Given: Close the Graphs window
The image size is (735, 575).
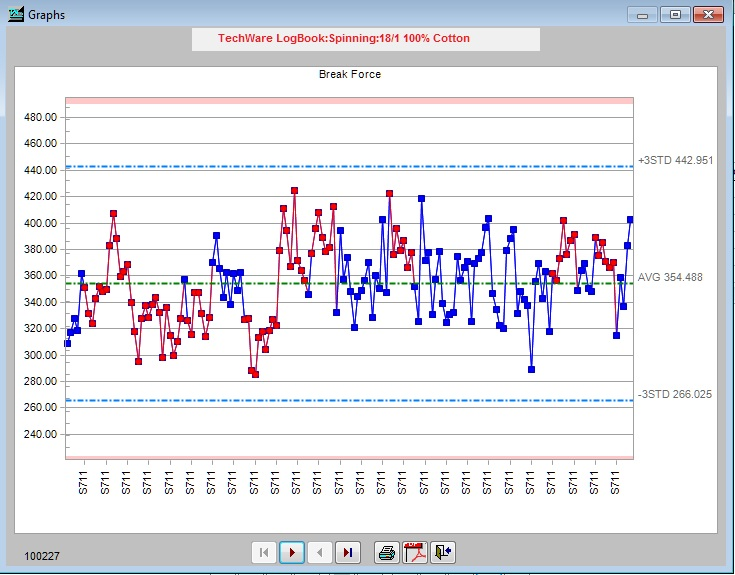Looking at the screenshot, I should point(708,15).
